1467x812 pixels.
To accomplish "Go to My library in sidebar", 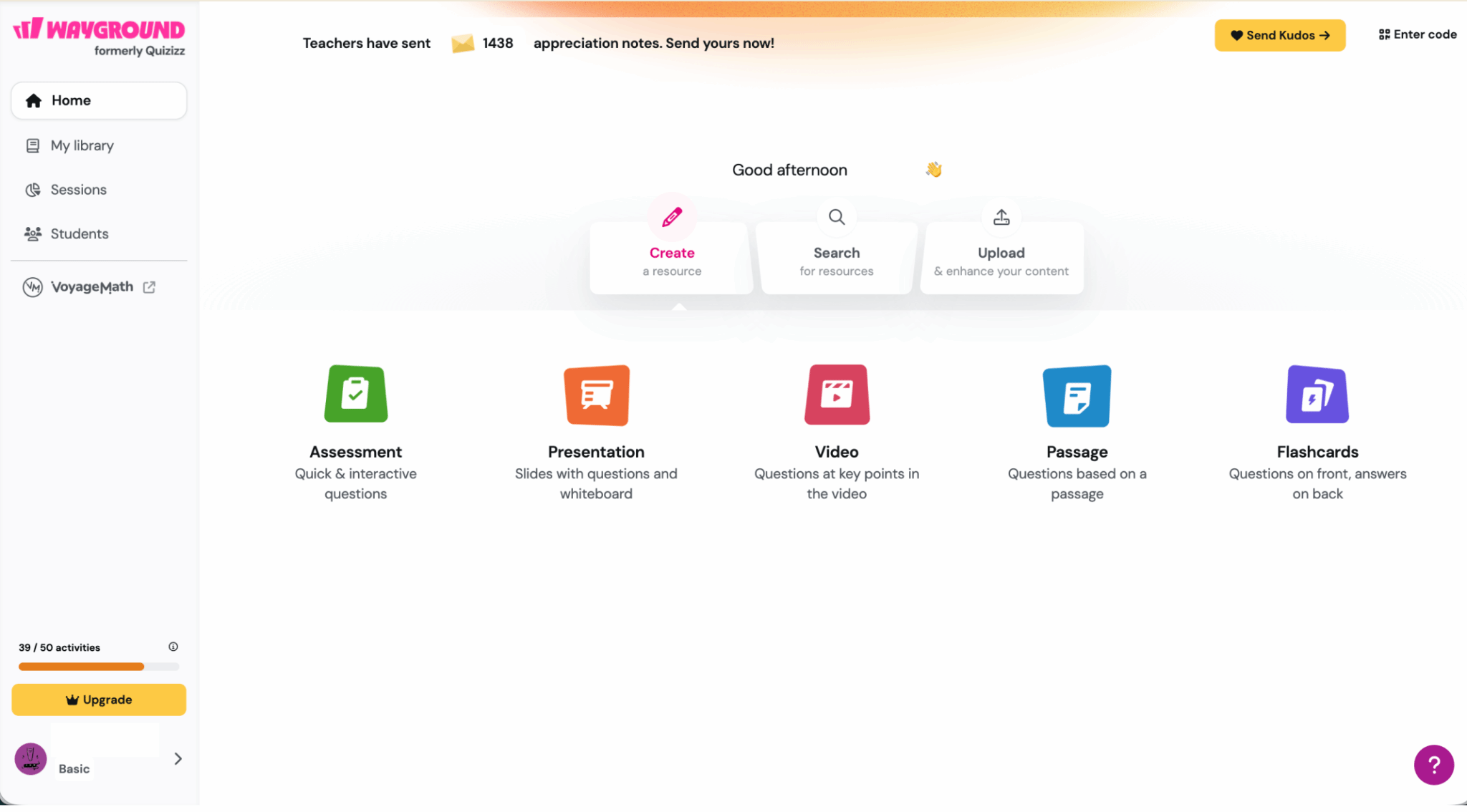I will click(x=82, y=145).
